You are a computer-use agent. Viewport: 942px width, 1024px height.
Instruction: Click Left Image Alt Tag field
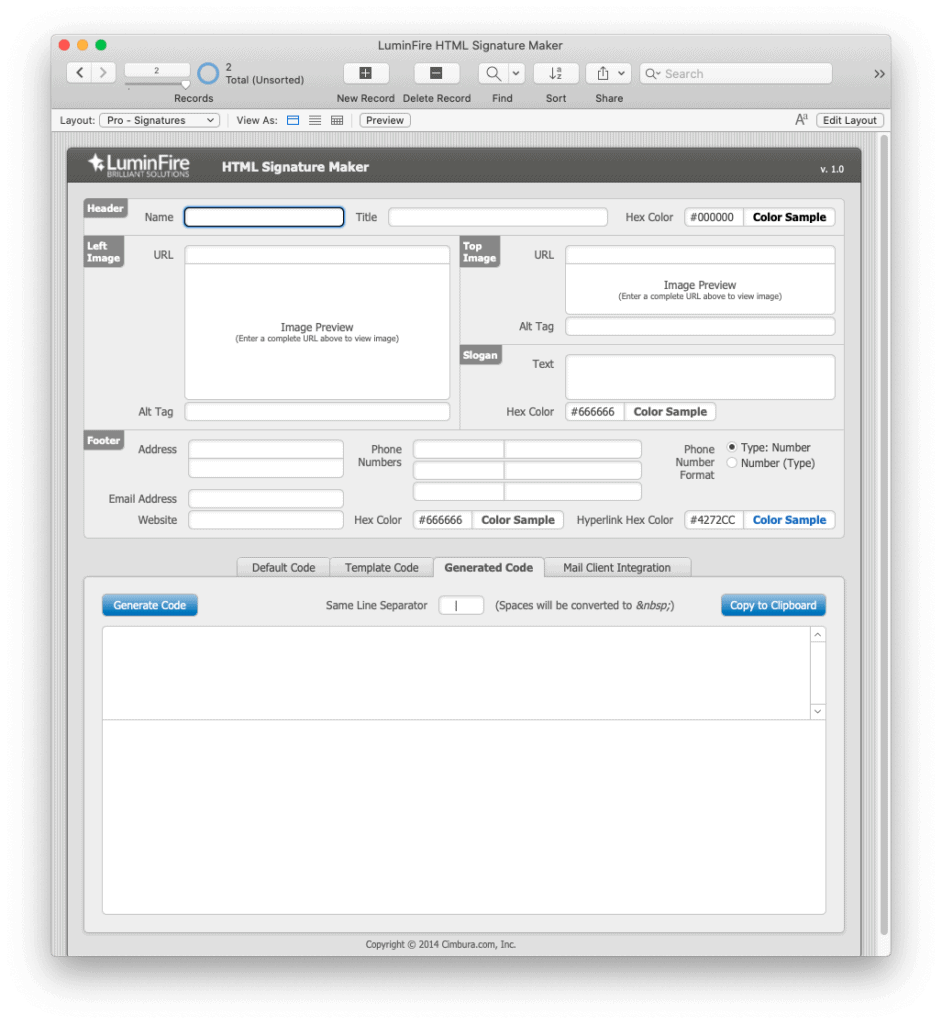317,411
